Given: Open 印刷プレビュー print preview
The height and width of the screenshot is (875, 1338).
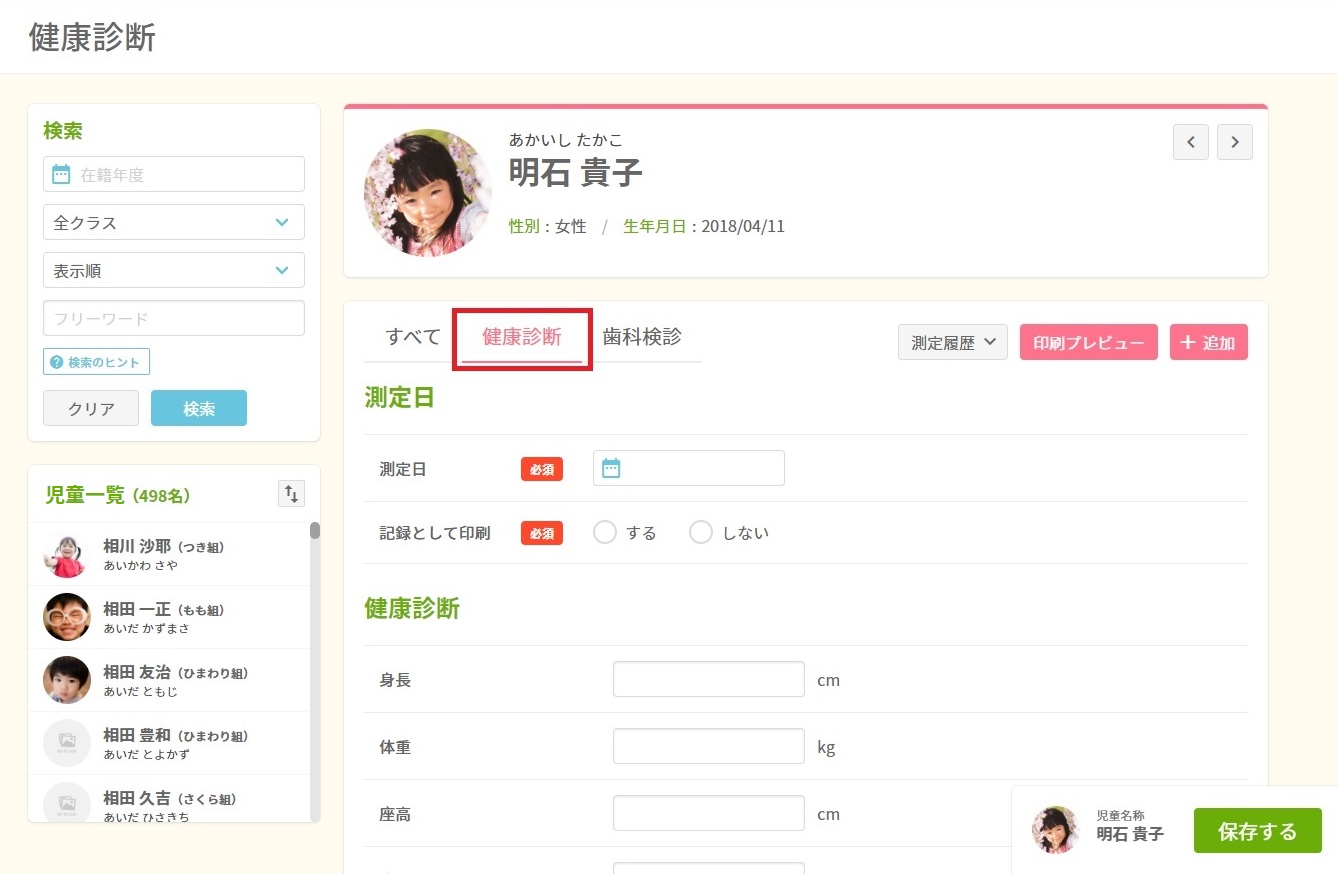Looking at the screenshot, I should 1089,342.
